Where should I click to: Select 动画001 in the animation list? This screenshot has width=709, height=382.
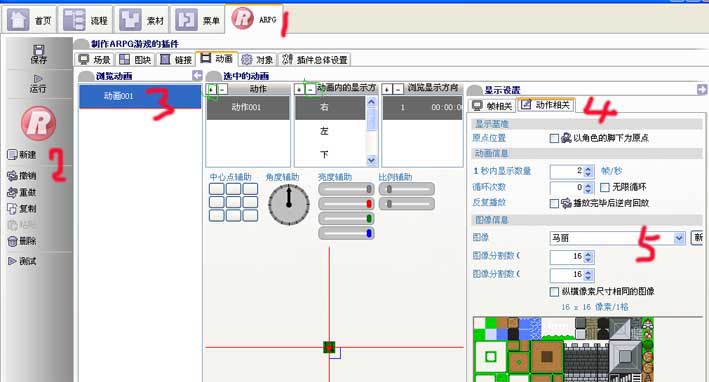(x=140, y=96)
